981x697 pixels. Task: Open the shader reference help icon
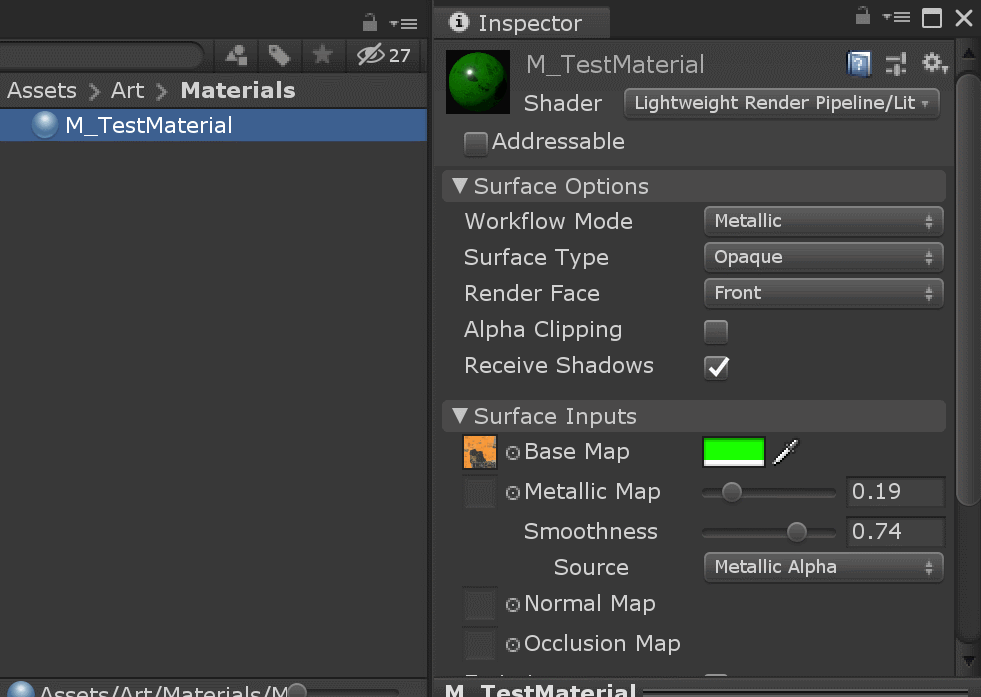tap(858, 62)
